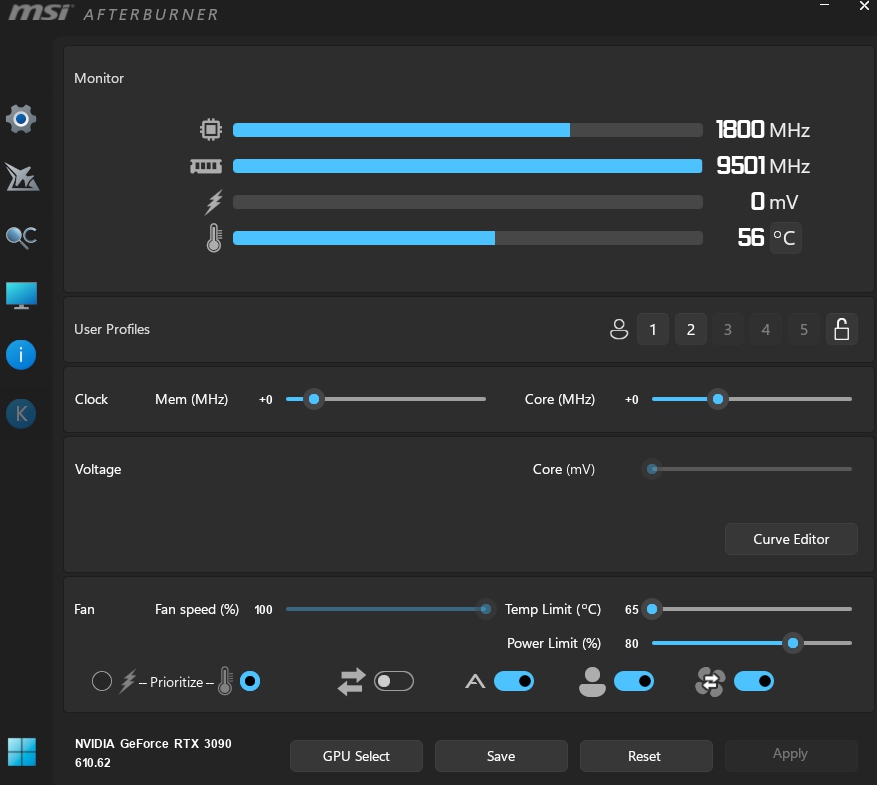Turn off the auto fan toggle
The height and width of the screenshot is (785, 877).
[x=514, y=682]
